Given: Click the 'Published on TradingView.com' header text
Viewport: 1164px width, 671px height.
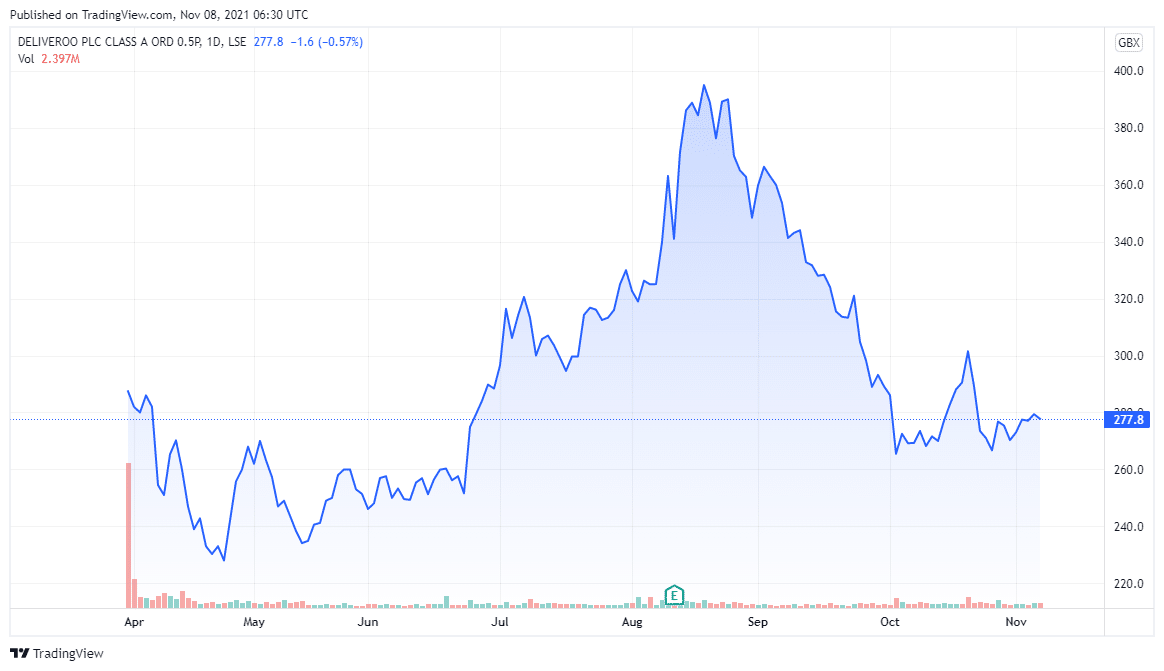Looking at the screenshot, I should [91, 14].
